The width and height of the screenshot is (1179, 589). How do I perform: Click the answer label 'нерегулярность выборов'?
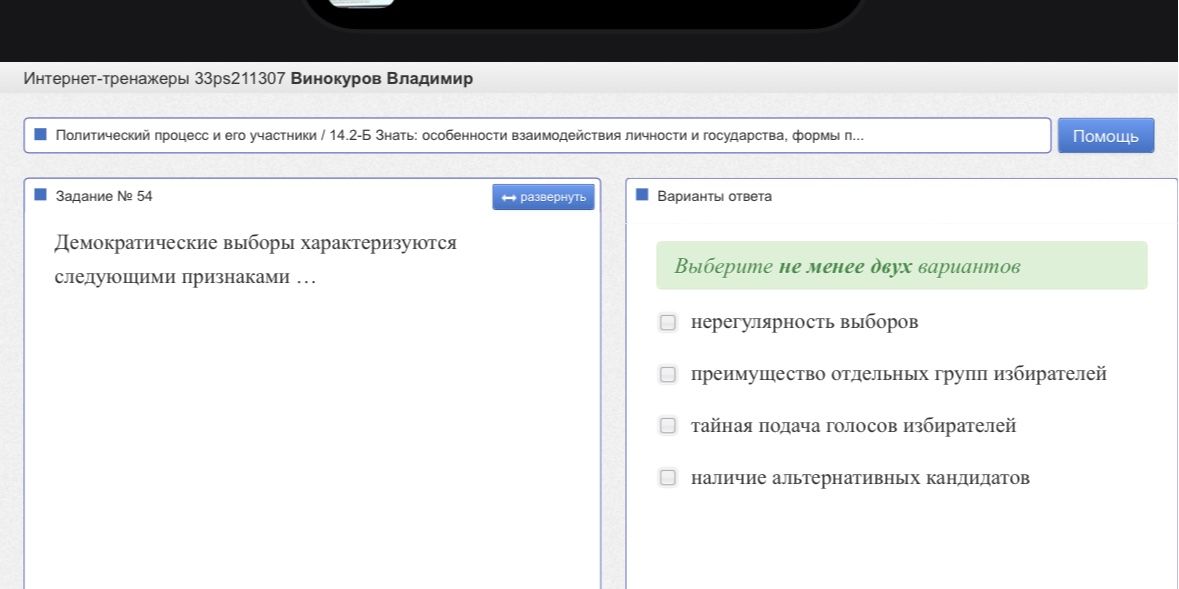805,322
